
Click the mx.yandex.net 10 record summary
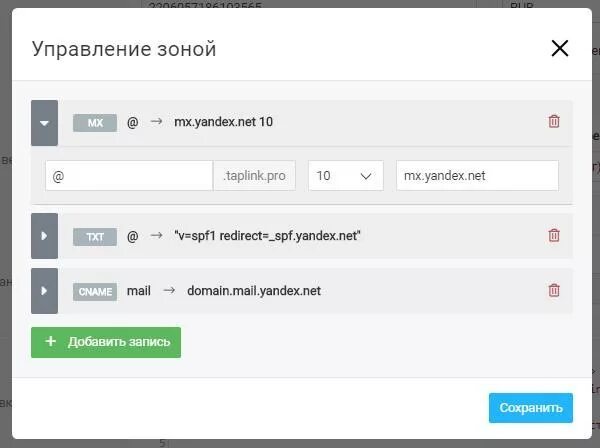(223, 122)
